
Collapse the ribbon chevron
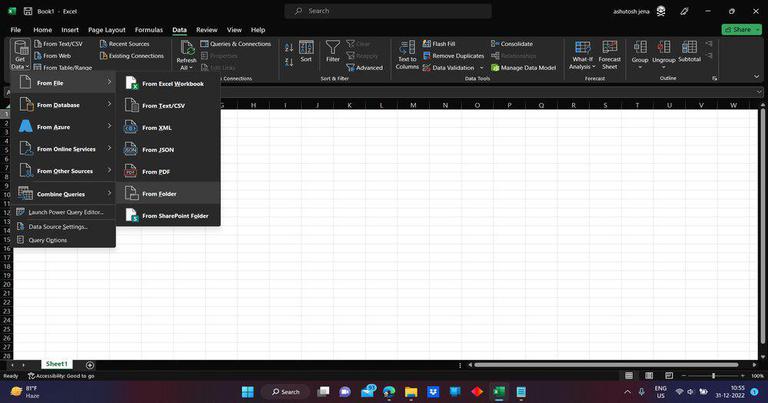(x=757, y=76)
